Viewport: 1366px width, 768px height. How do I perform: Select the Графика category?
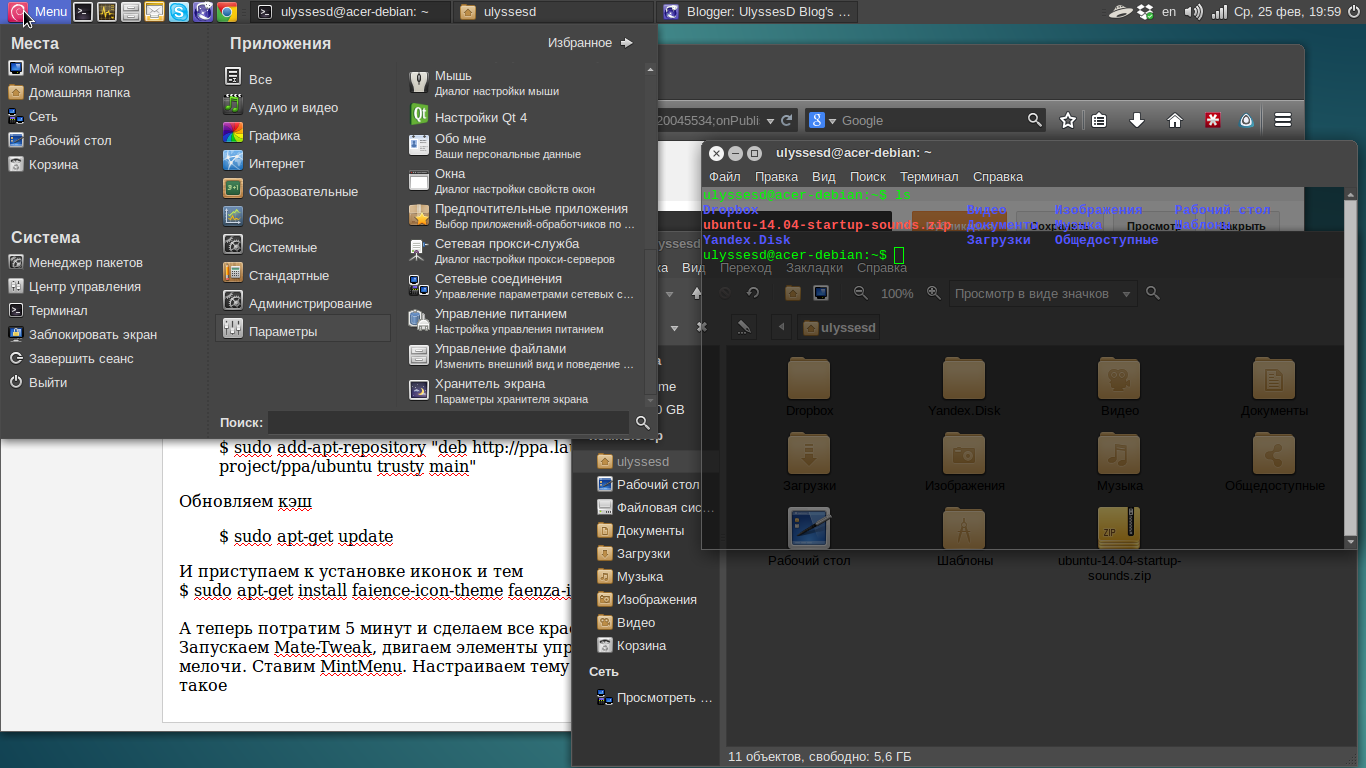coord(303,135)
